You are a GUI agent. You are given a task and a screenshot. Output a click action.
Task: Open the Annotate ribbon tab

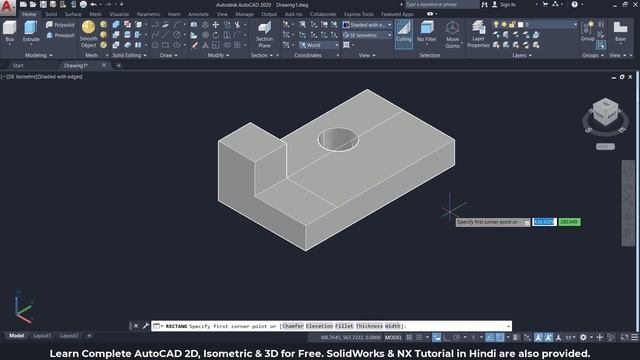(198, 14)
